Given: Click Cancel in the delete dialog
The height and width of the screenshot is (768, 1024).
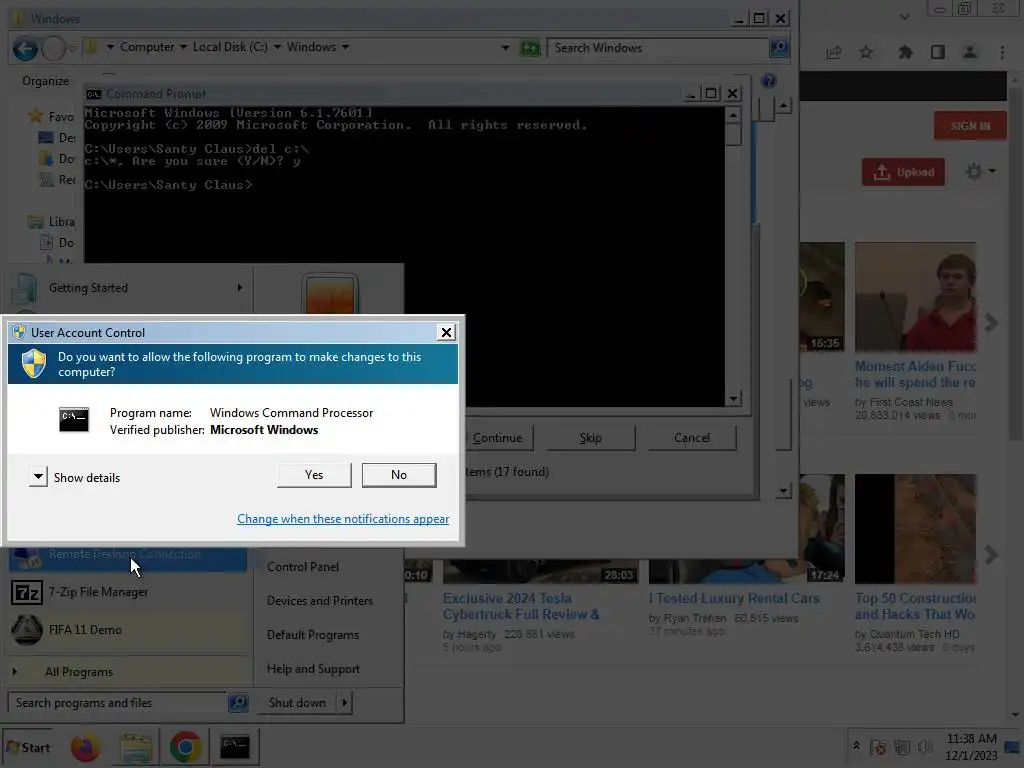Looking at the screenshot, I should tap(692, 438).
